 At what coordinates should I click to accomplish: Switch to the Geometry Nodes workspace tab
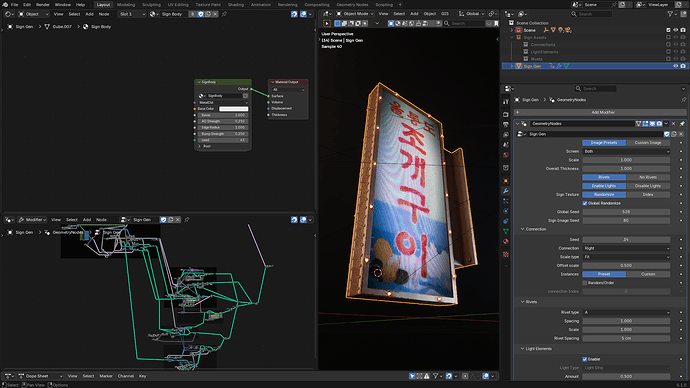(x=352, y=4)
